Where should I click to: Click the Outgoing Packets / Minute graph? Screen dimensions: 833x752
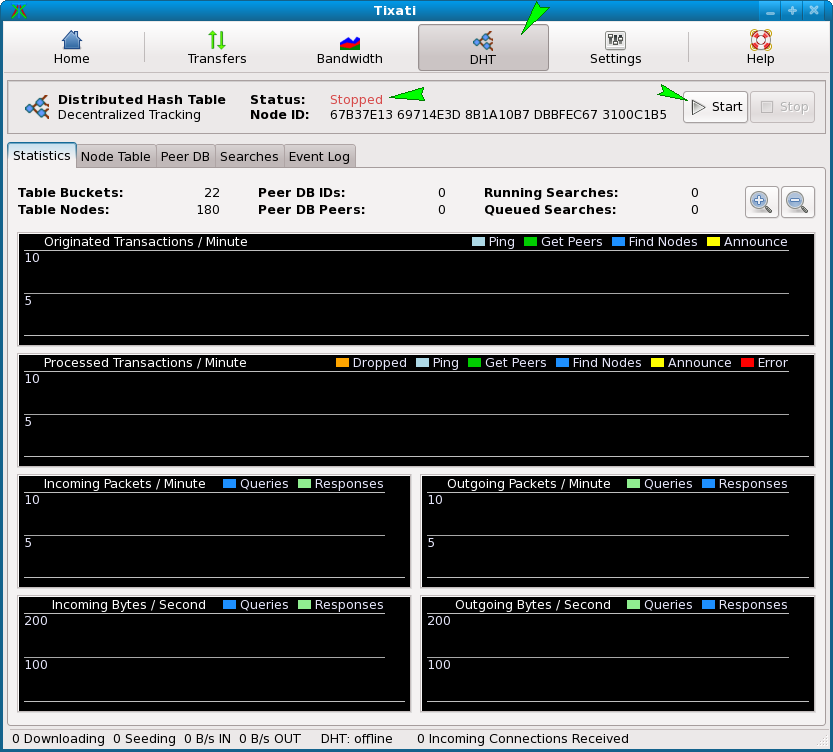click(618, 532)
